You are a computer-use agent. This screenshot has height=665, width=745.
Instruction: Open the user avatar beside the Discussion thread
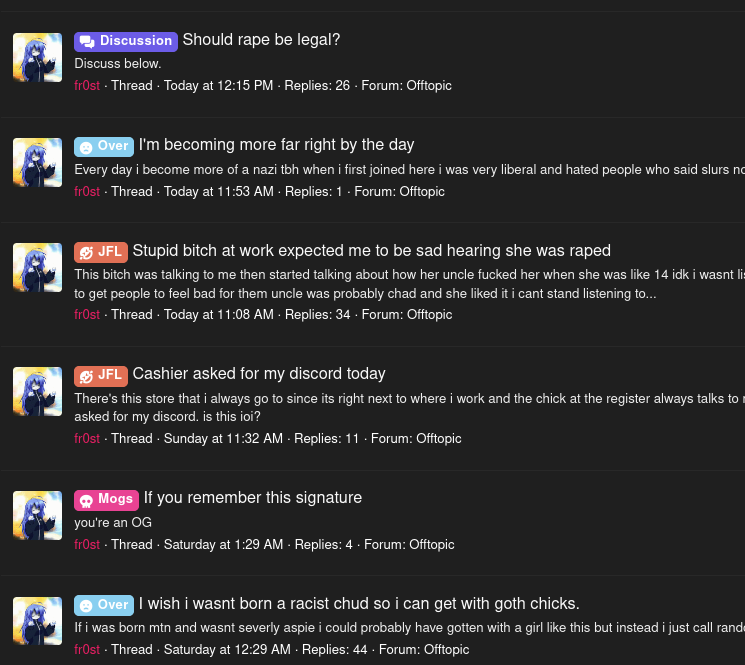37,57
